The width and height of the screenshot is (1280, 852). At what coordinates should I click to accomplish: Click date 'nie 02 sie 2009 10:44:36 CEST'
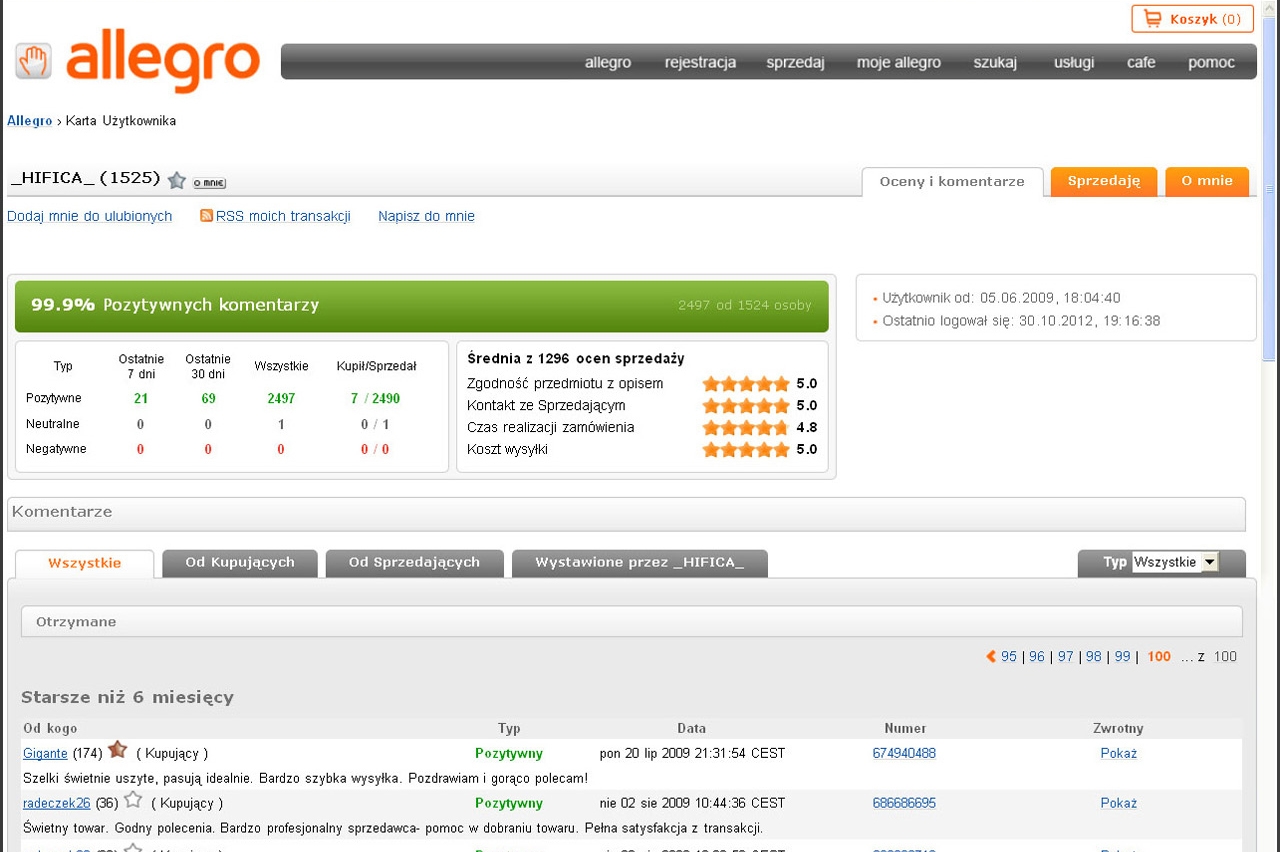point(692,803)
